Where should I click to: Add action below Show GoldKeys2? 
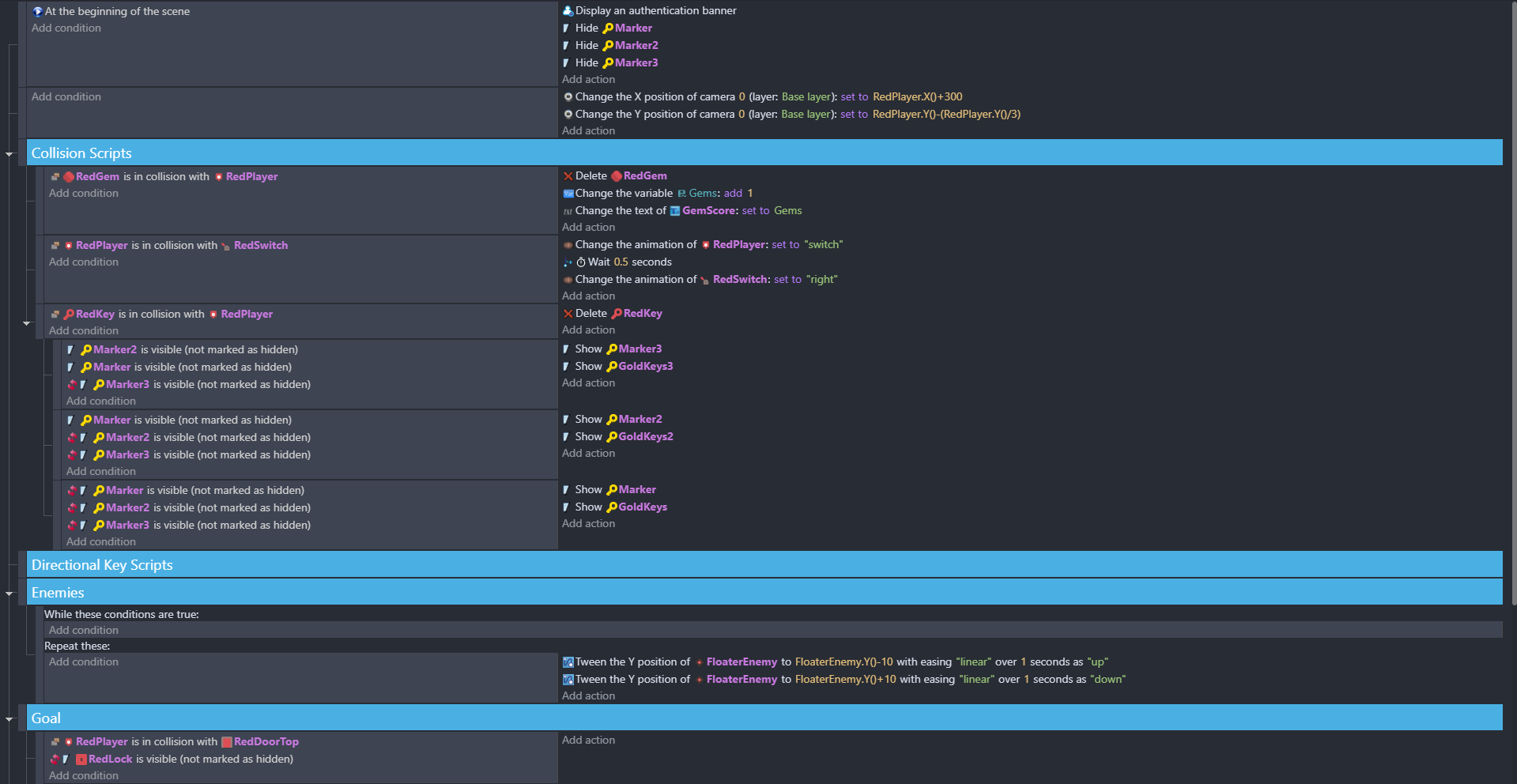pyautogui.click(x=588, y=454)
